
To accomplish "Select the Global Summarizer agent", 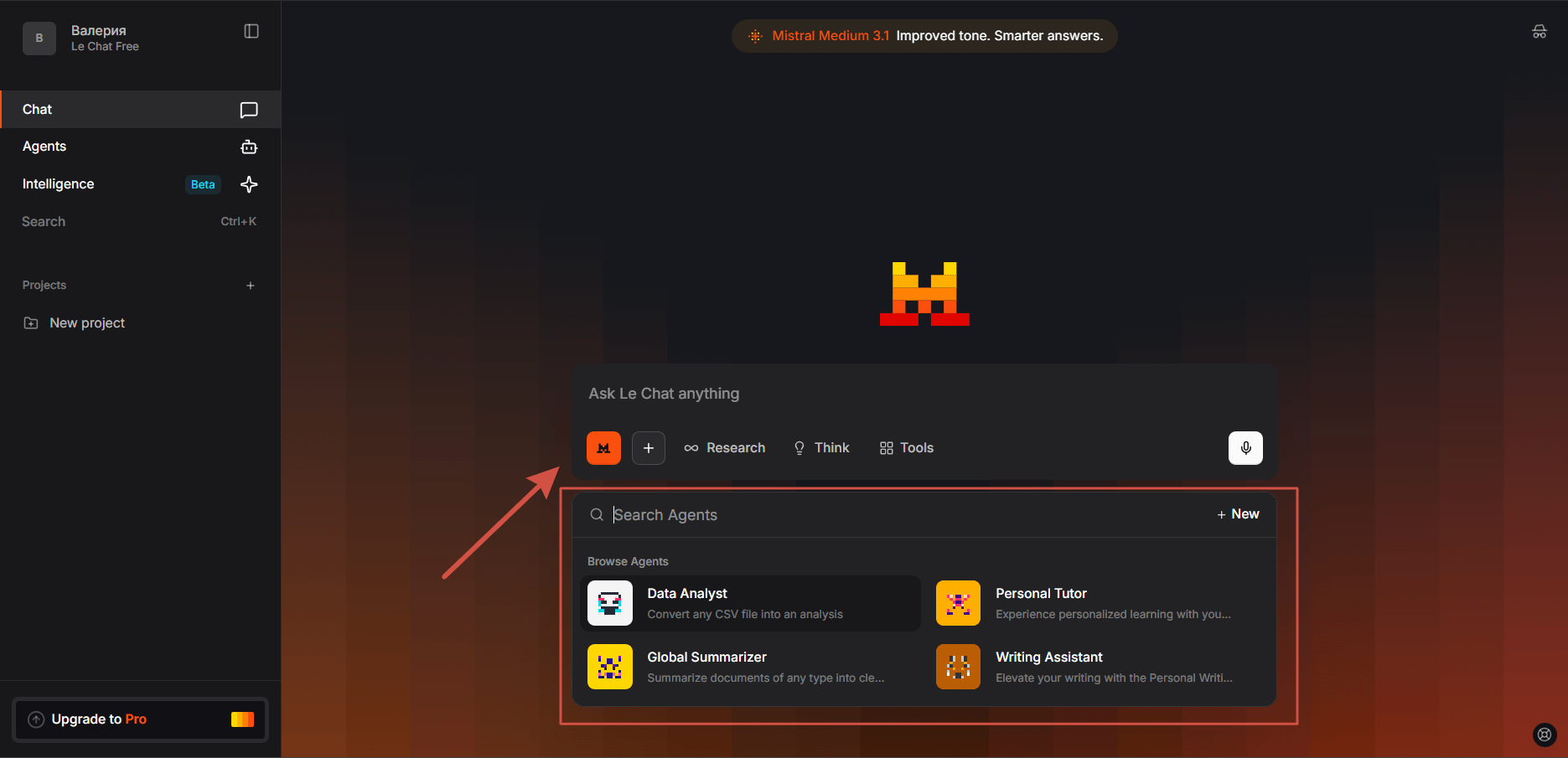I will [751, 667].
